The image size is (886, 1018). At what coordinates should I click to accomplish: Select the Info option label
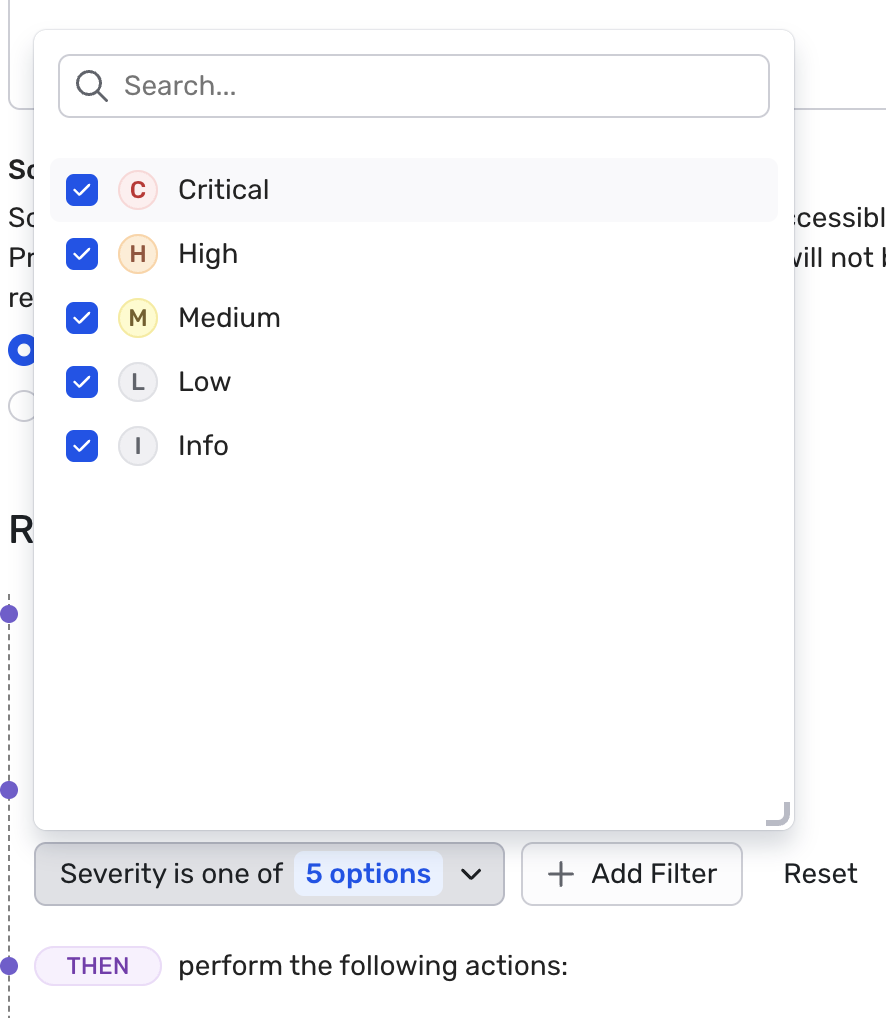[203, 446]
